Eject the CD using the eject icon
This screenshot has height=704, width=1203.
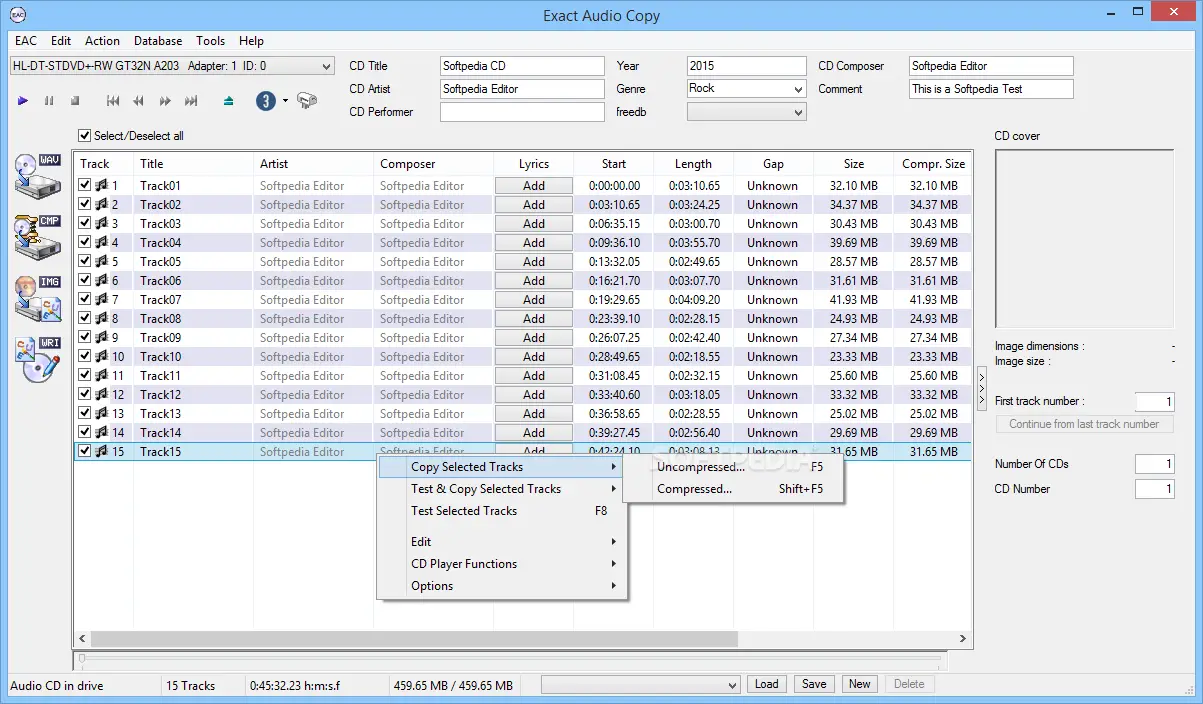(229, 101)
